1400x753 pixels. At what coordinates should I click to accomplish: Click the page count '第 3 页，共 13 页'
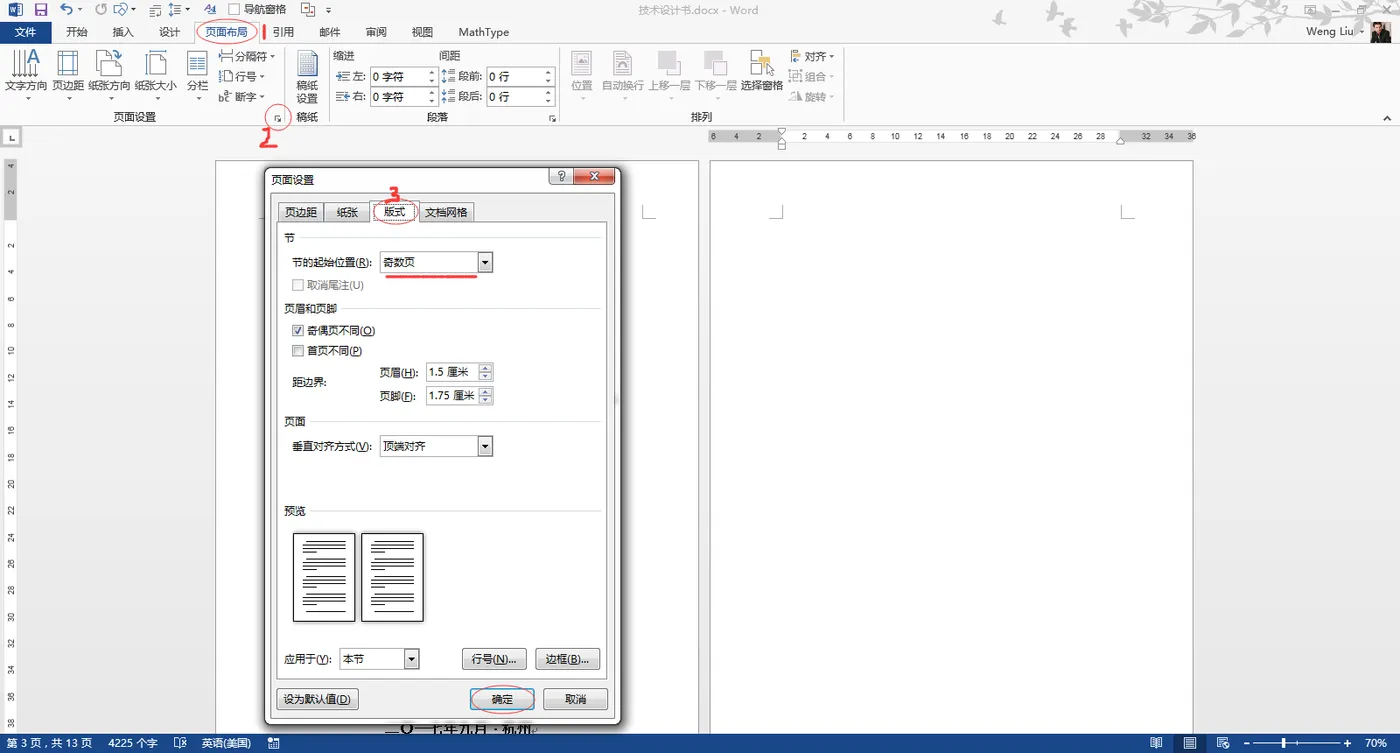[x=49, y=743]
